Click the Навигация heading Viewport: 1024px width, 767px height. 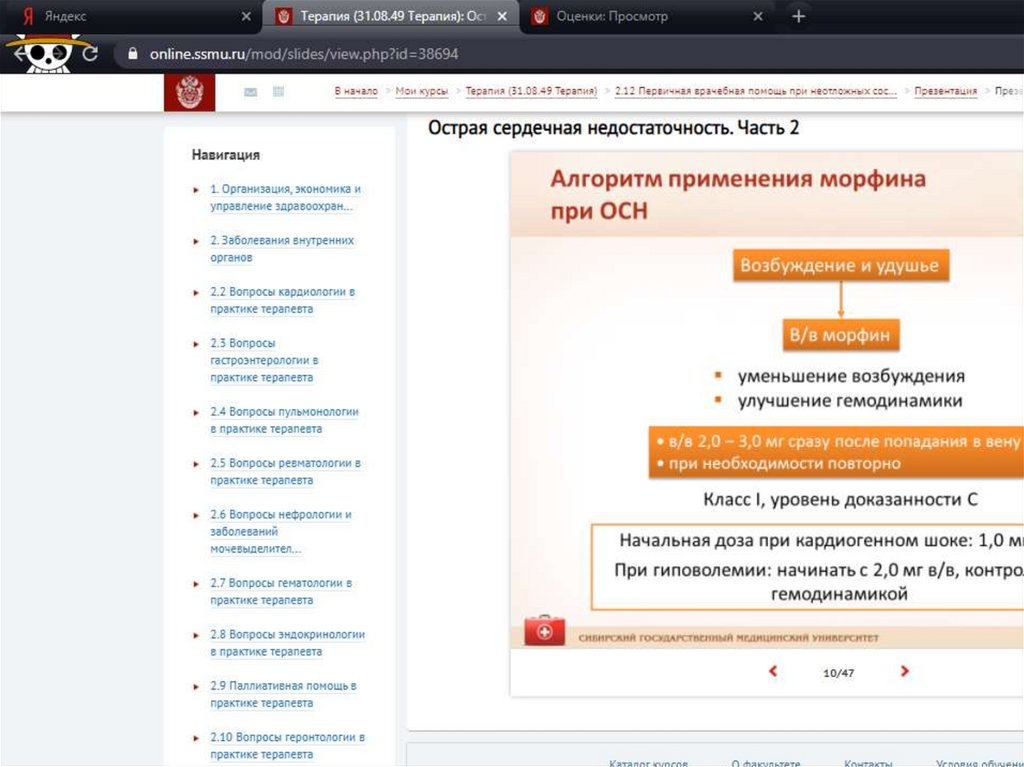226,155
